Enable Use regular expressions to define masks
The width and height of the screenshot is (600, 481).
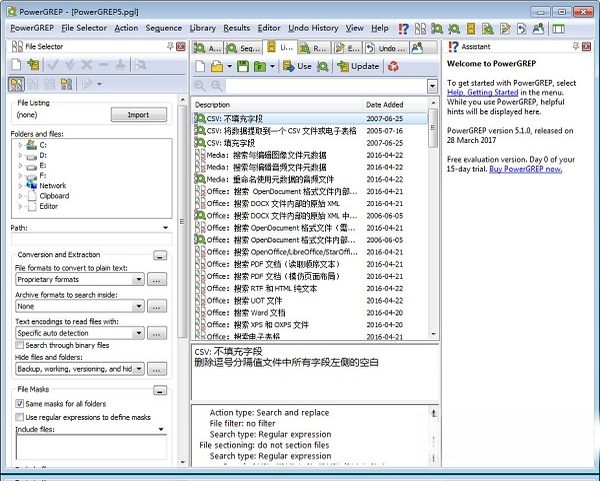click(19, 417)
